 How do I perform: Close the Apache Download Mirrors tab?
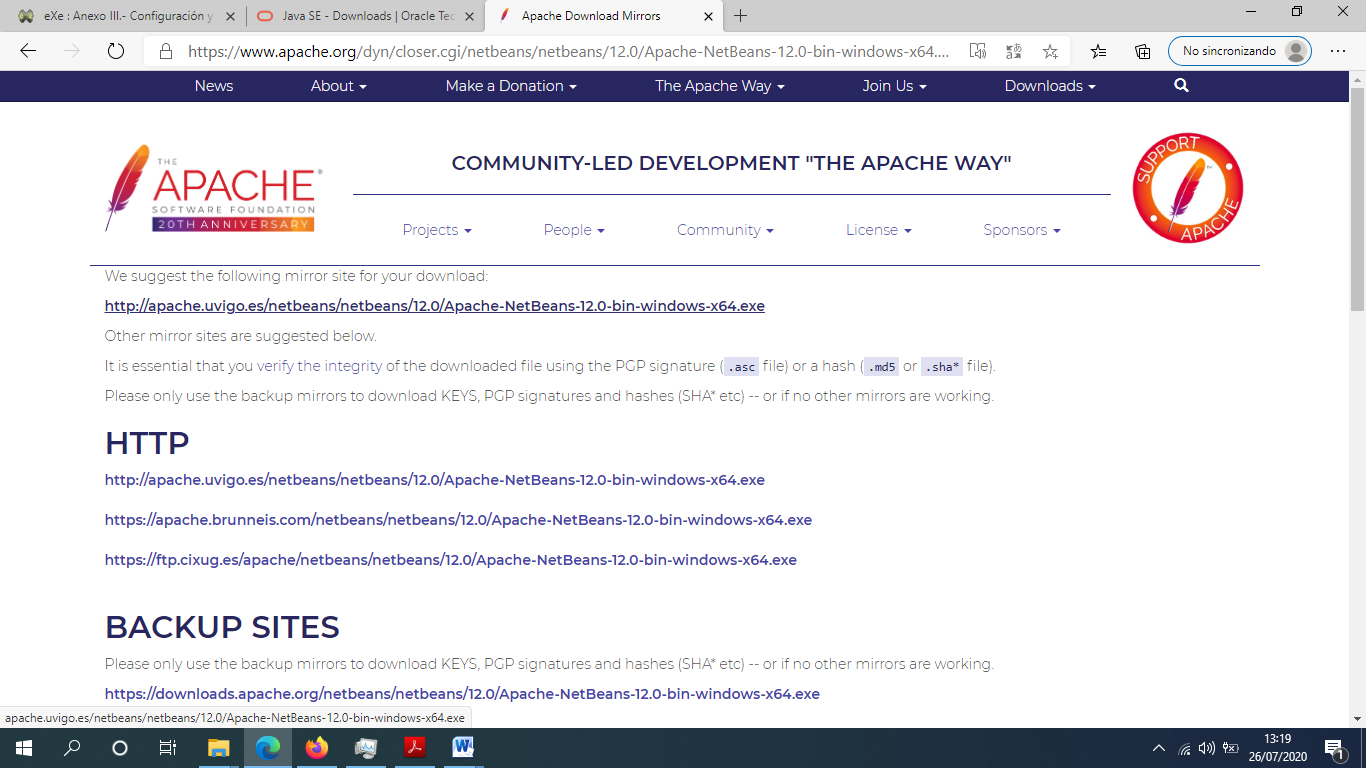(709, 16)
